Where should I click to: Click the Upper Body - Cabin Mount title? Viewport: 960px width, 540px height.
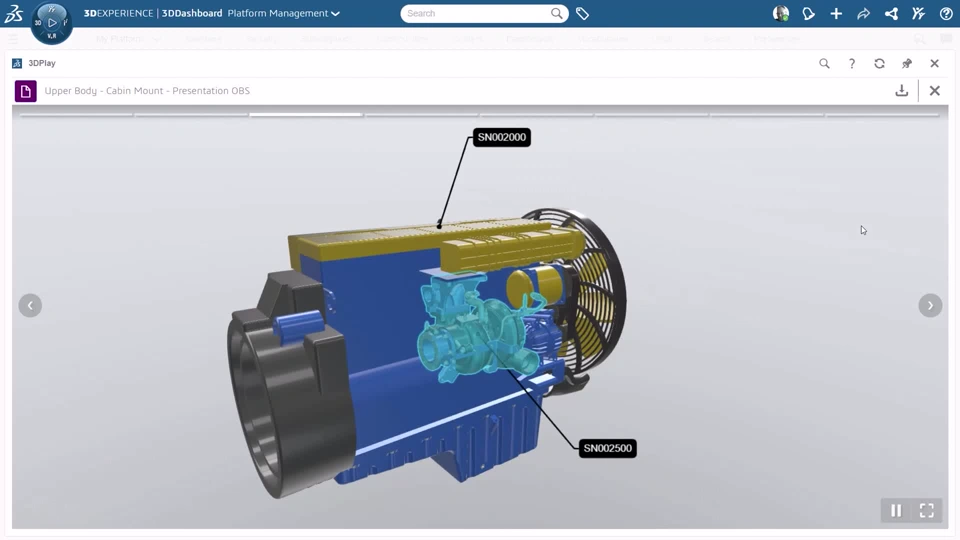pos(147,91)
